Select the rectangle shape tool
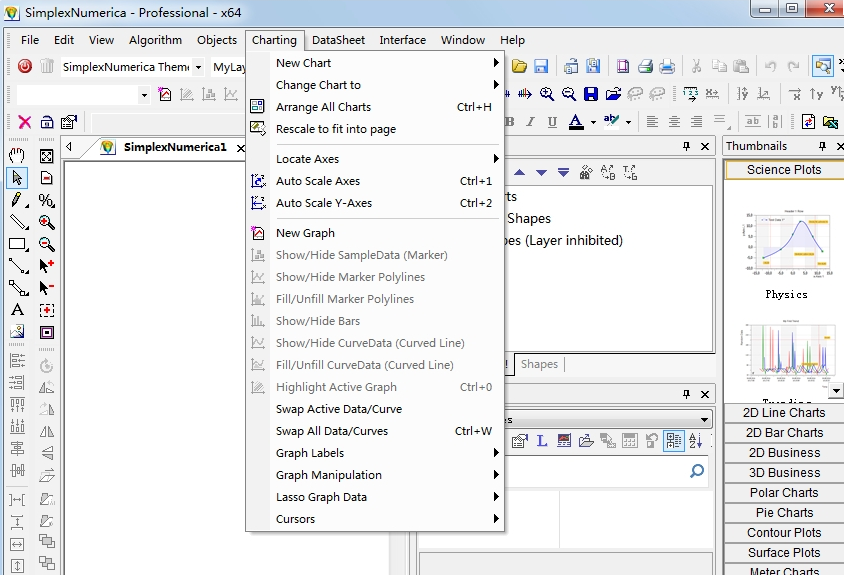The height and width of the screenshot is (575, 844). point(17,244)
